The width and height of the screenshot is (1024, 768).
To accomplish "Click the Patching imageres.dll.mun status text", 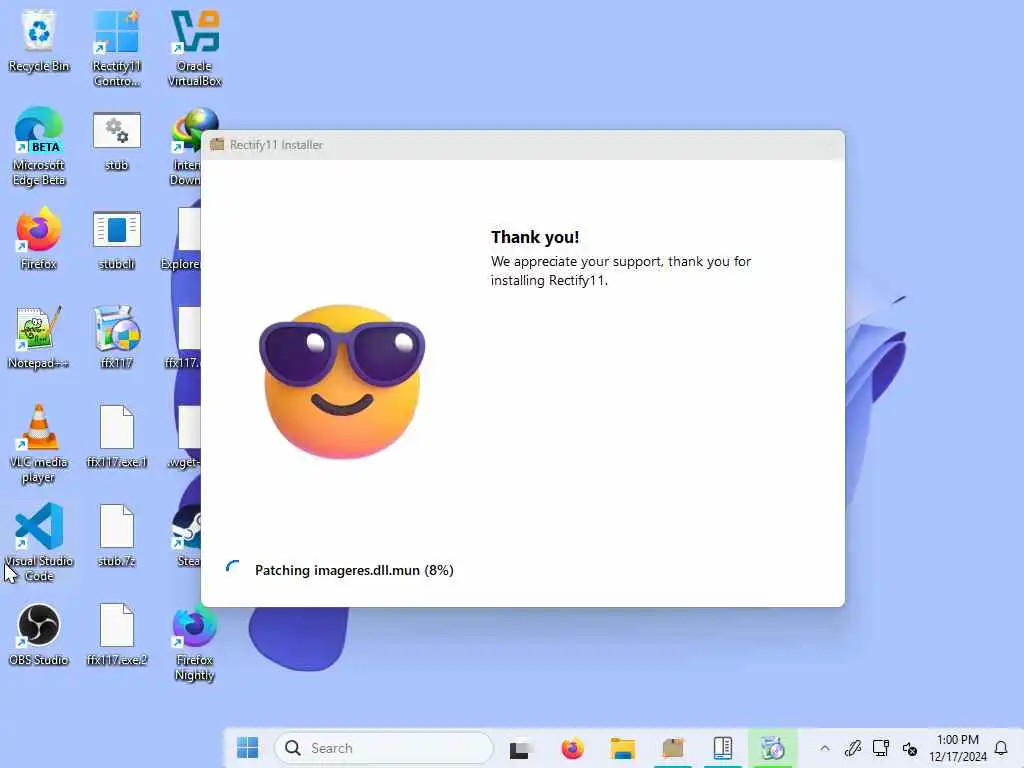I will pyautogui.click(x=354, y=570).
